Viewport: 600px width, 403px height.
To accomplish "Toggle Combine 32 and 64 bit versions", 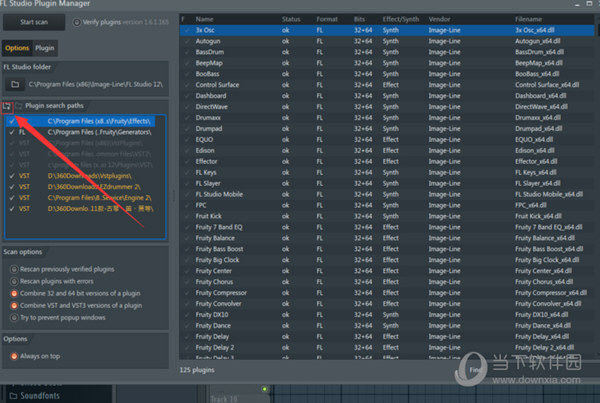I will pos(14,294).
